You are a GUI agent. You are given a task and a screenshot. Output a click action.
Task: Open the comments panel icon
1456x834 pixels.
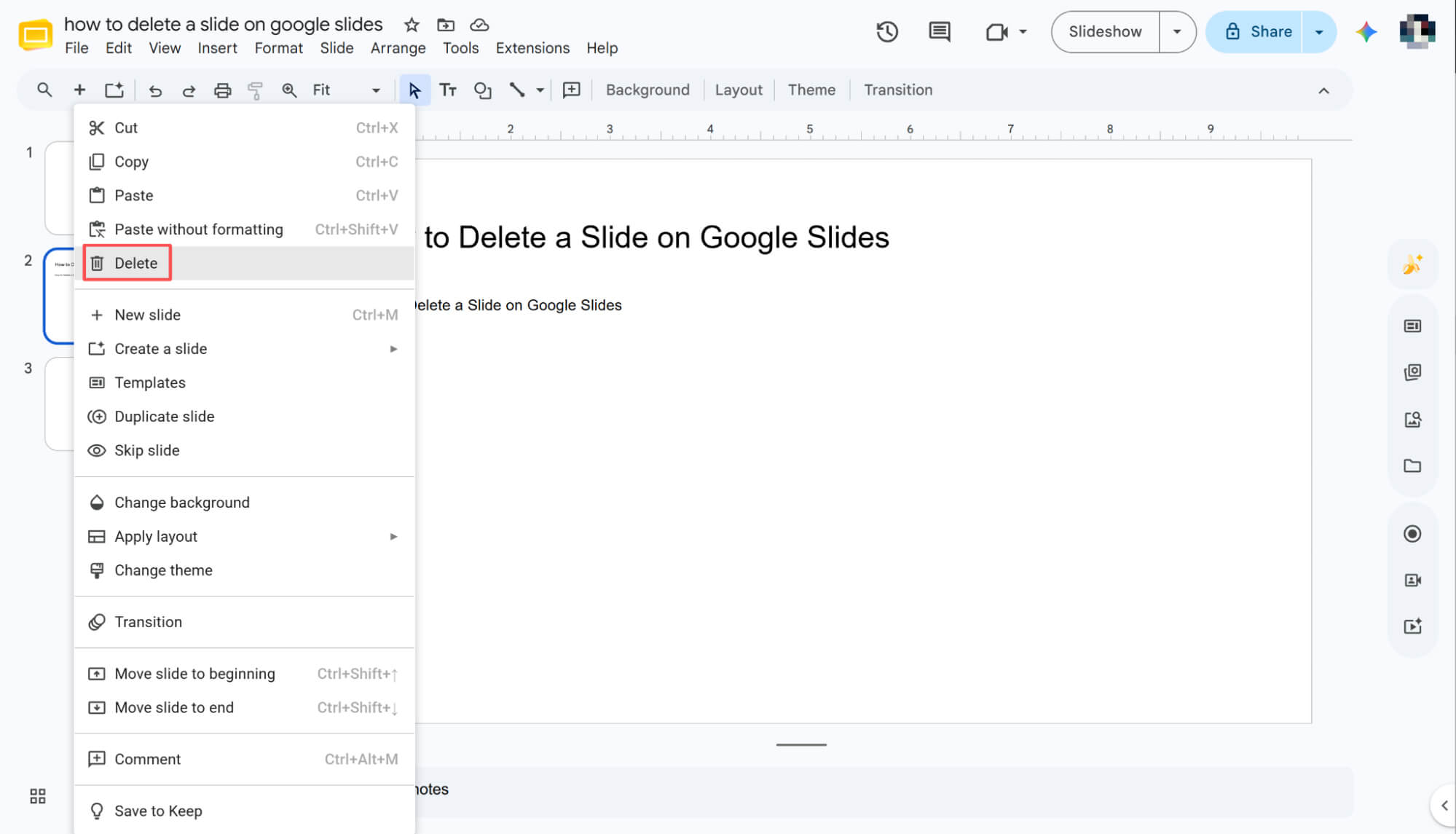click(x=939, y=32)
